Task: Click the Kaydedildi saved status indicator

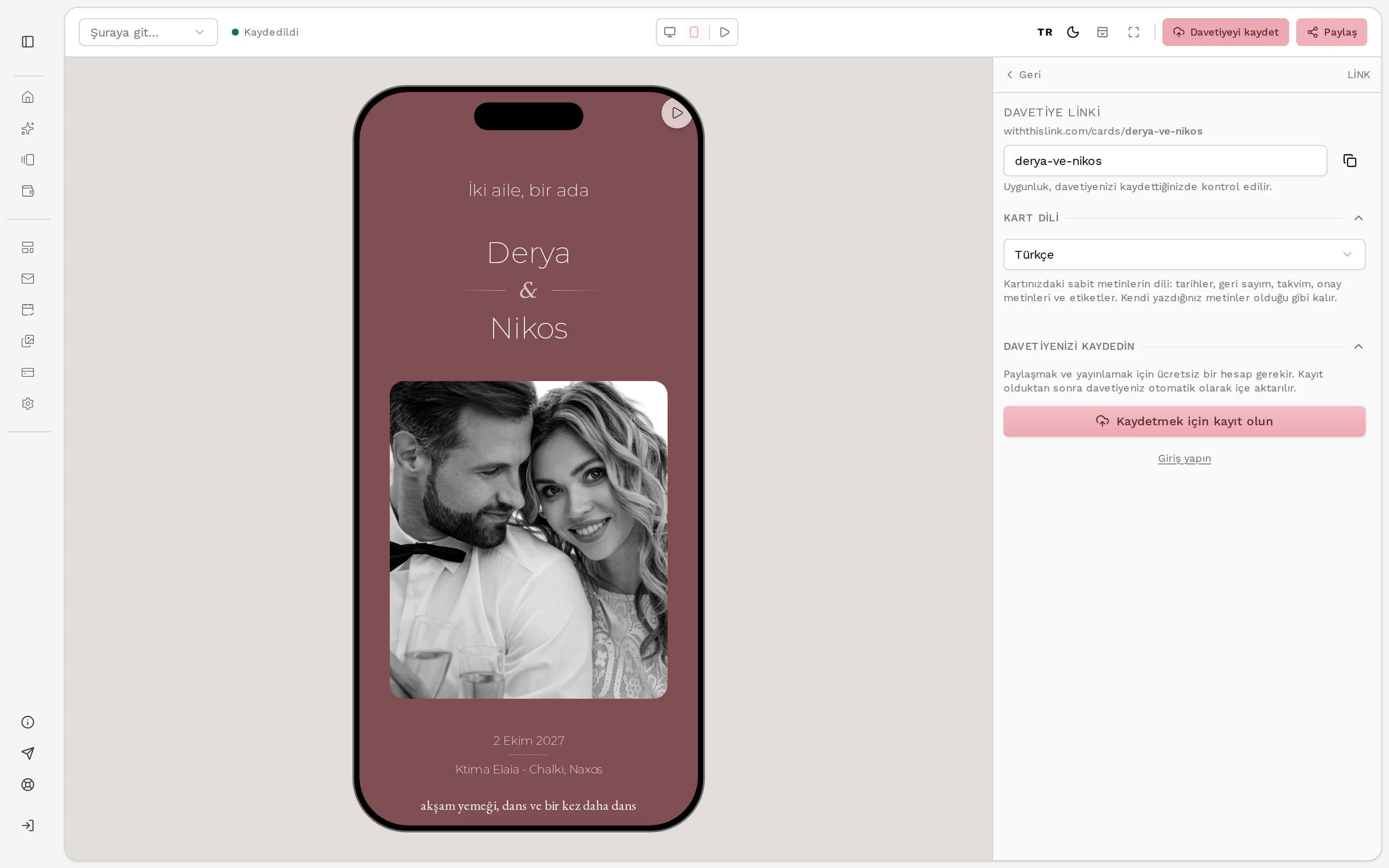Action: pyautogui.click(x=265, y=32)
